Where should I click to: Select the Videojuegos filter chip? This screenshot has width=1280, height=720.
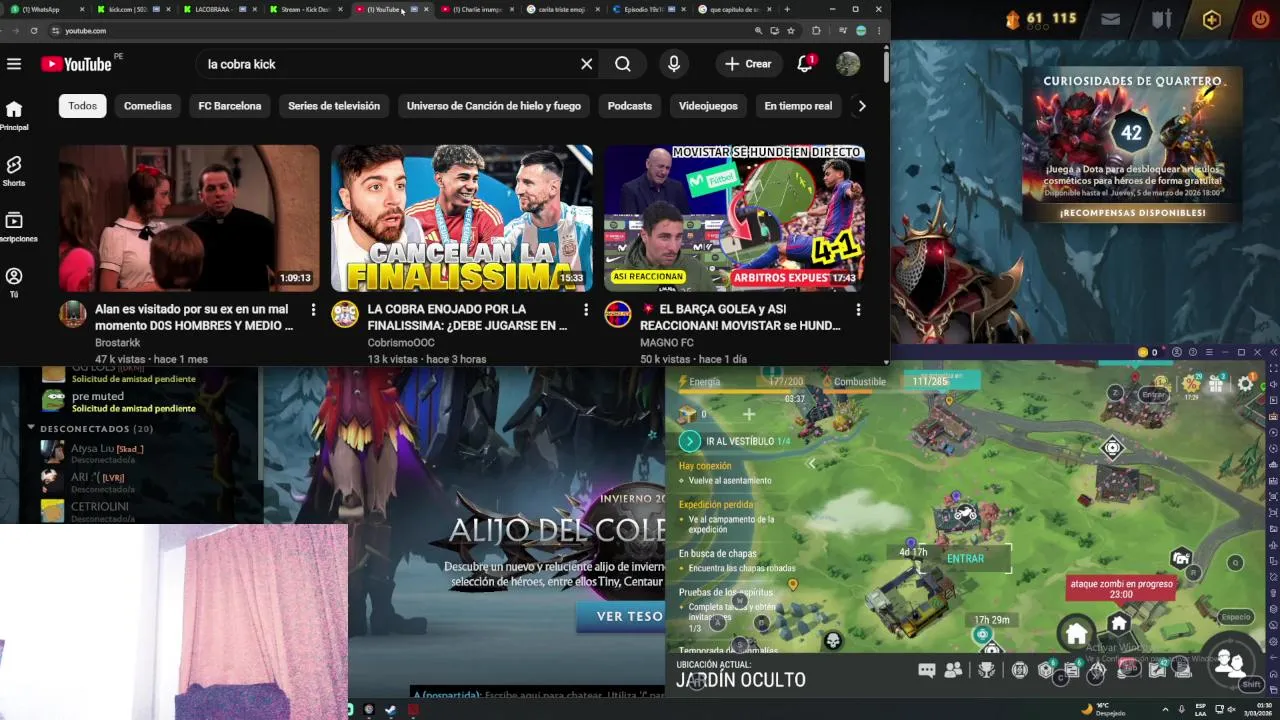click(x=708, y=106)
